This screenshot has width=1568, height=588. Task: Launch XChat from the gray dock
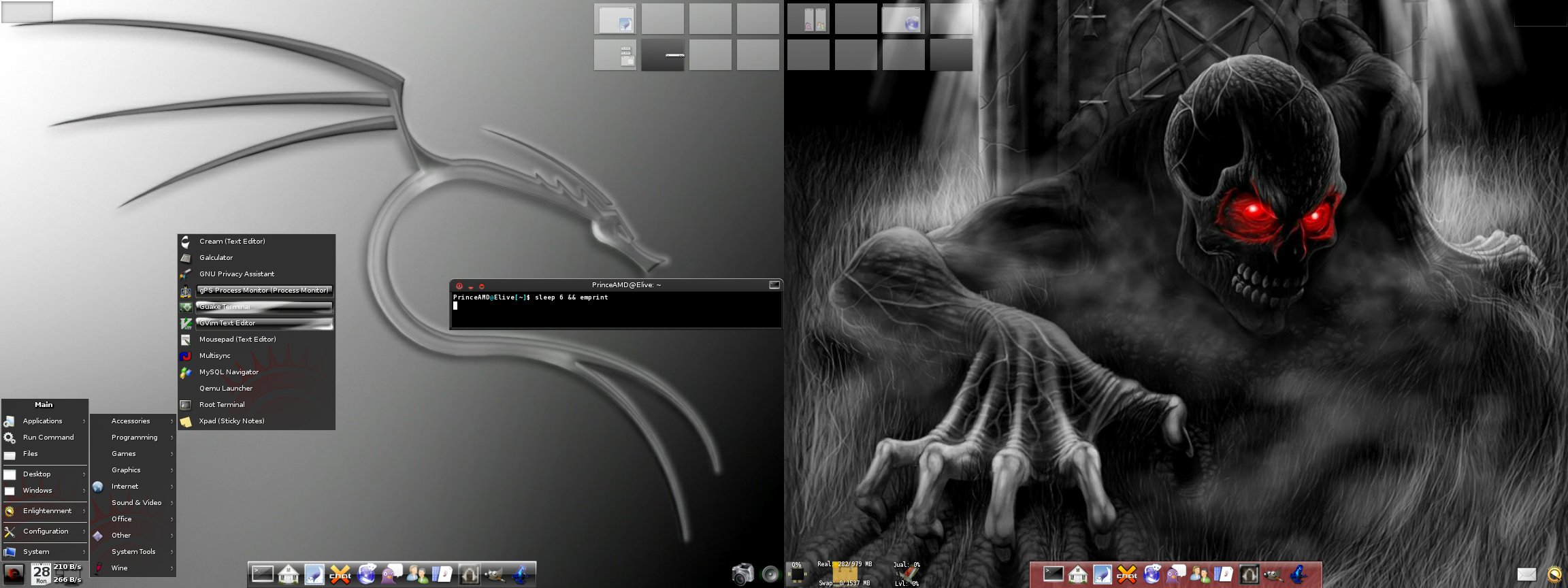[340, 574]
